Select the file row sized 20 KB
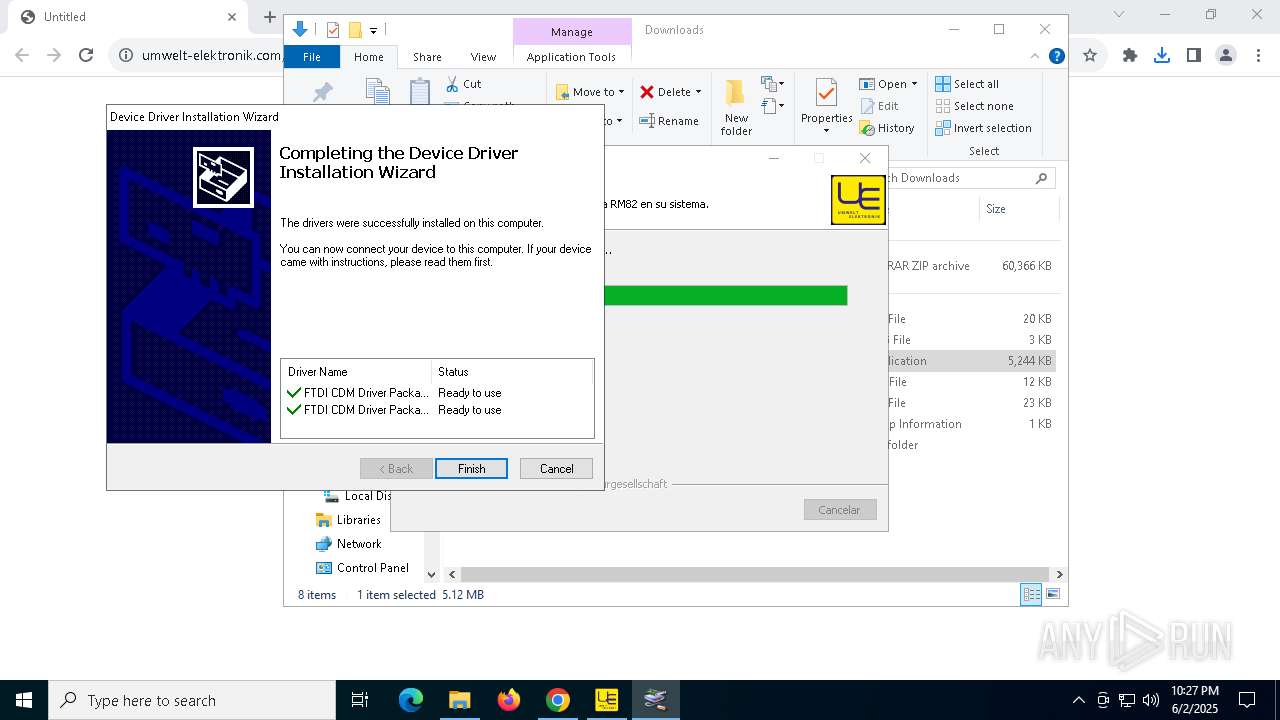 click(x=970, y=319)
